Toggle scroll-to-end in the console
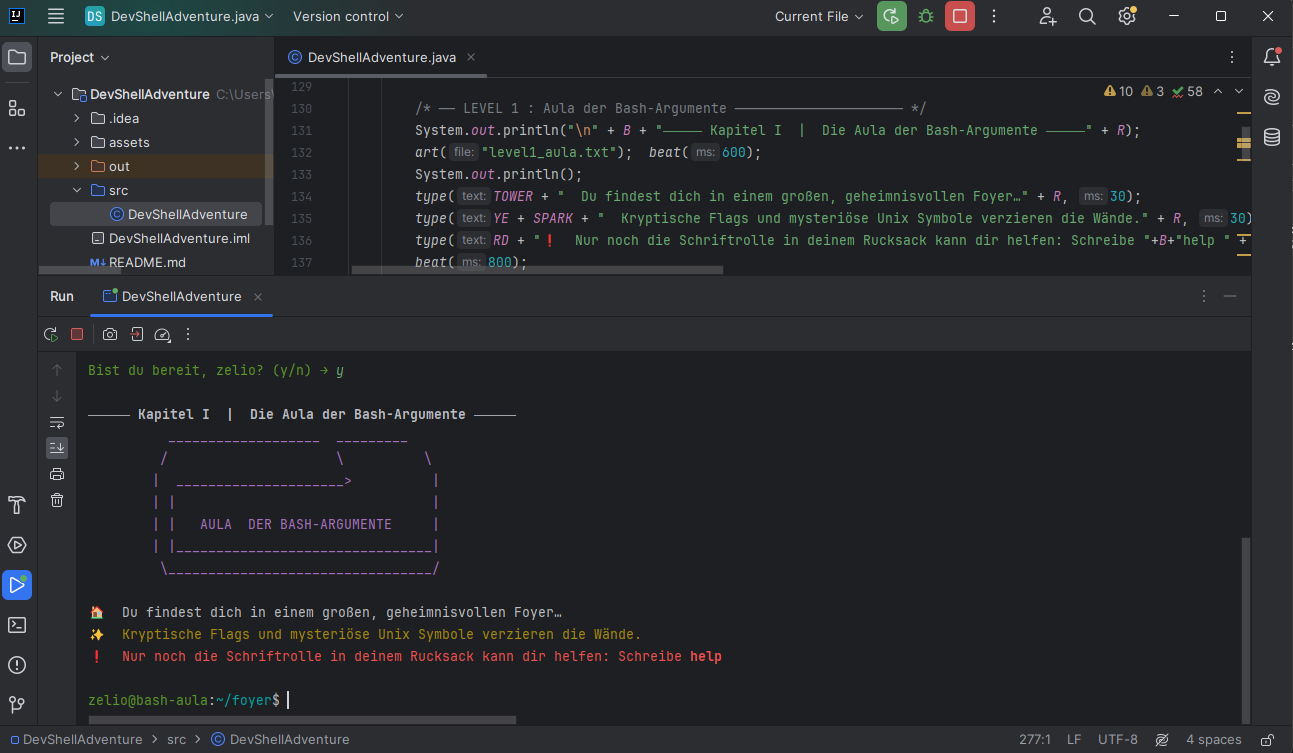This screenshot has height=753, width=1293. 57,447
